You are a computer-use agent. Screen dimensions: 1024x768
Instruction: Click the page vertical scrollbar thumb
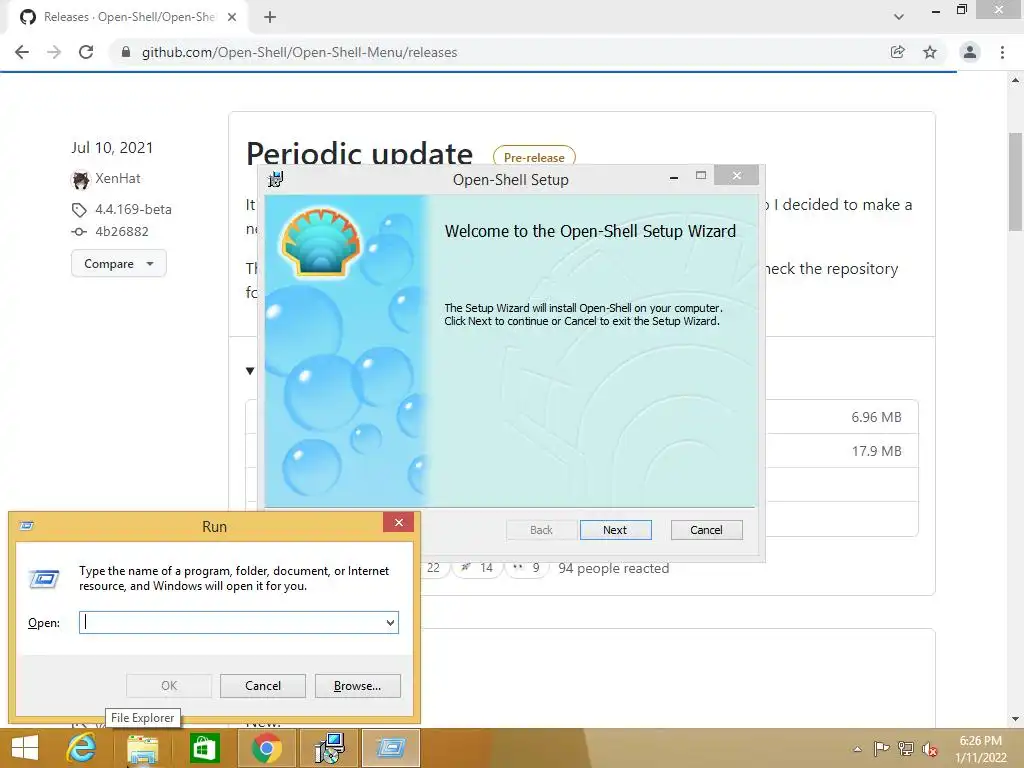click(1015, 182)
